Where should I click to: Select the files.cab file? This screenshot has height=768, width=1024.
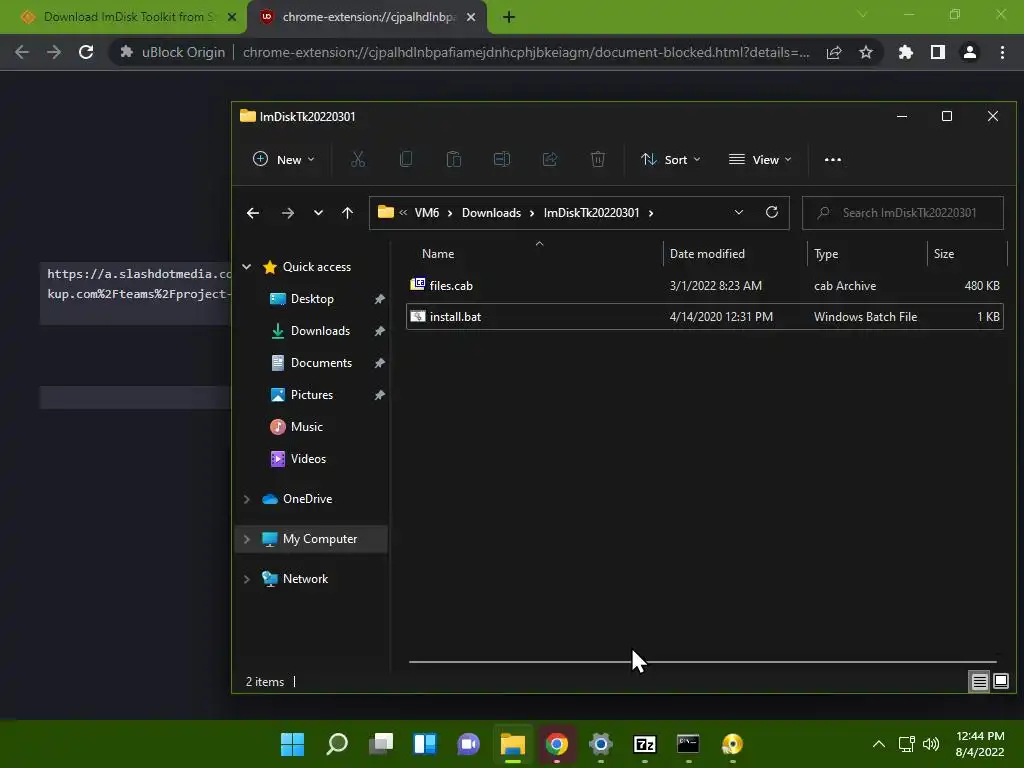(705, 285)
